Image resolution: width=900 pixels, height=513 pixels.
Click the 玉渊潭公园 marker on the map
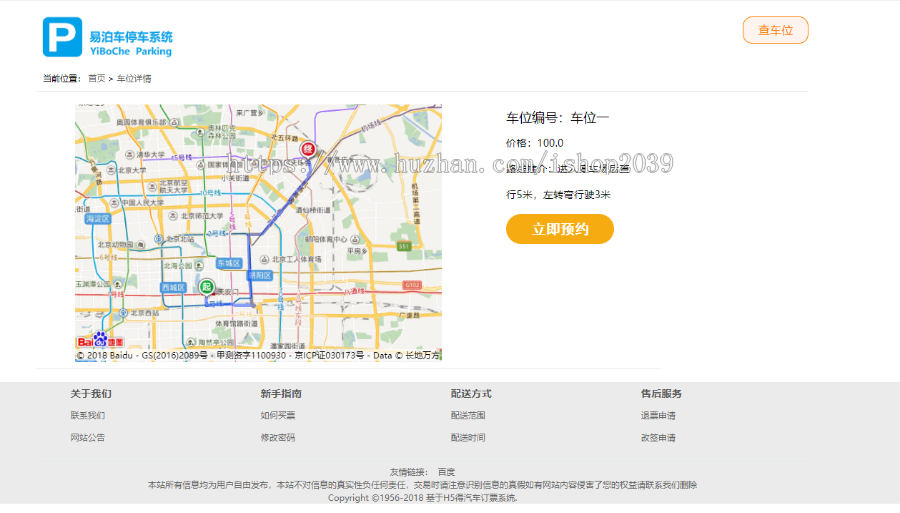pos(118,285)
